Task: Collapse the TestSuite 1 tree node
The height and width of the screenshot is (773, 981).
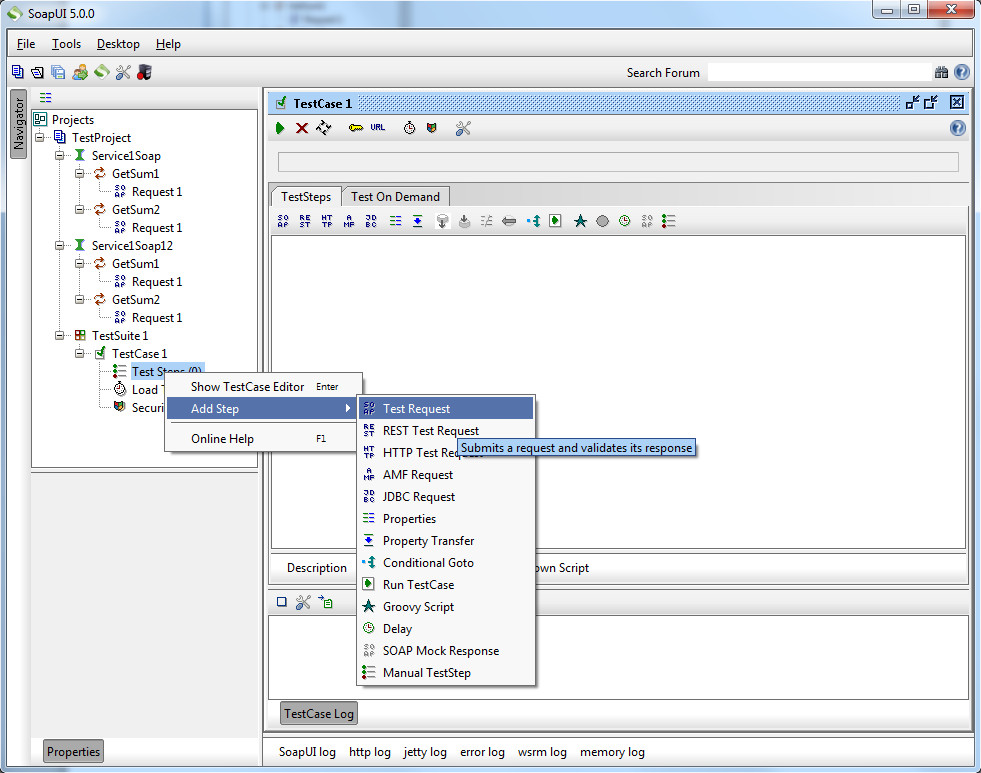Action: (x=59, y=336)
